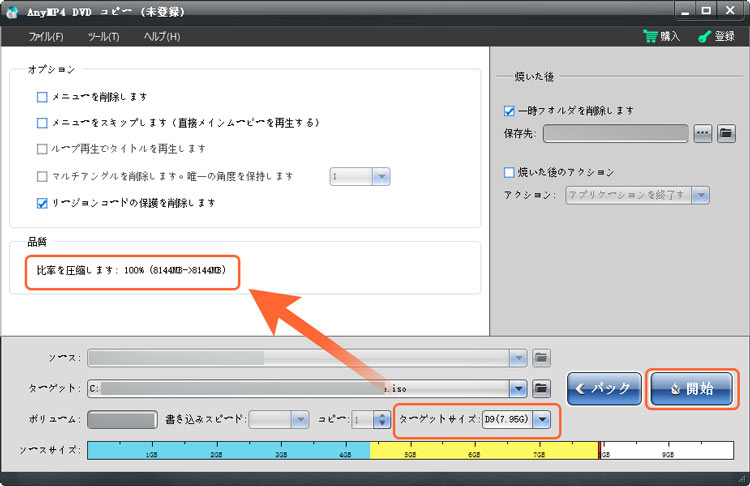Open the AnyMP4 app icon in title bar
750x486 pixels.
tap(13, 11)
